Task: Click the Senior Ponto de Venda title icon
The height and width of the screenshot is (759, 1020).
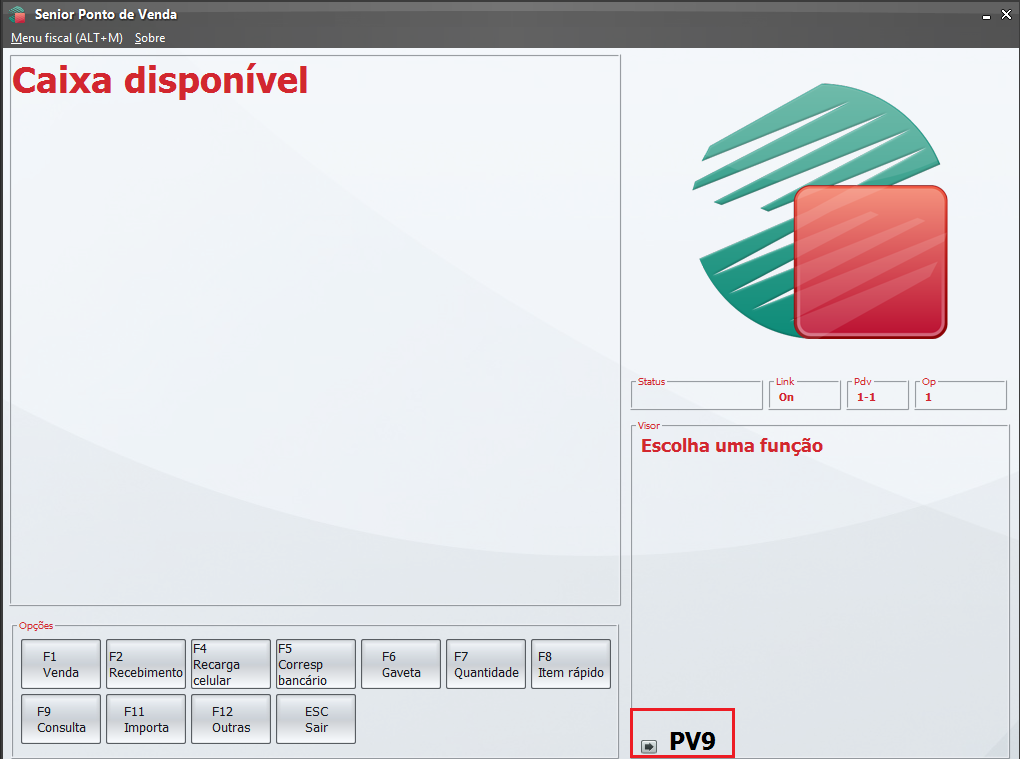Action: [x=17, y=14]
